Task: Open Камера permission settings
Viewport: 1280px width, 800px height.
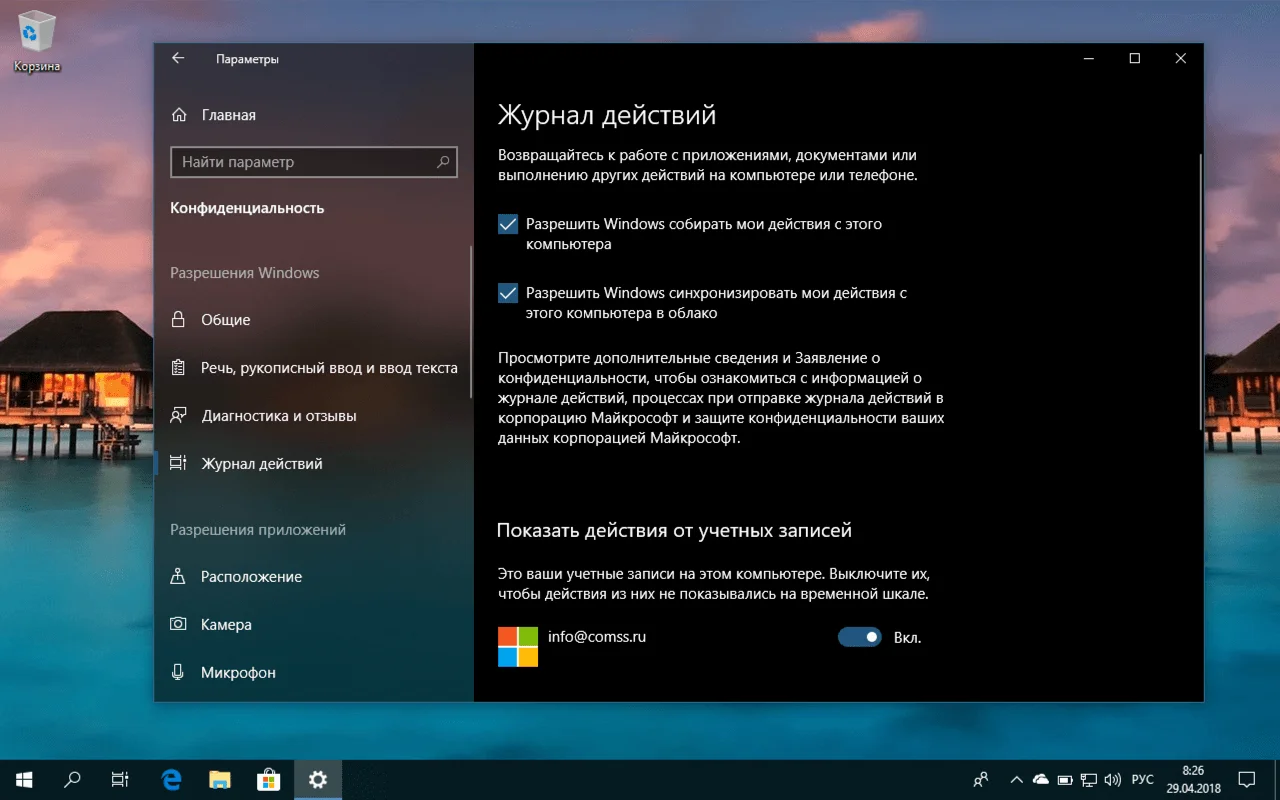Action: tap(226, 625)
